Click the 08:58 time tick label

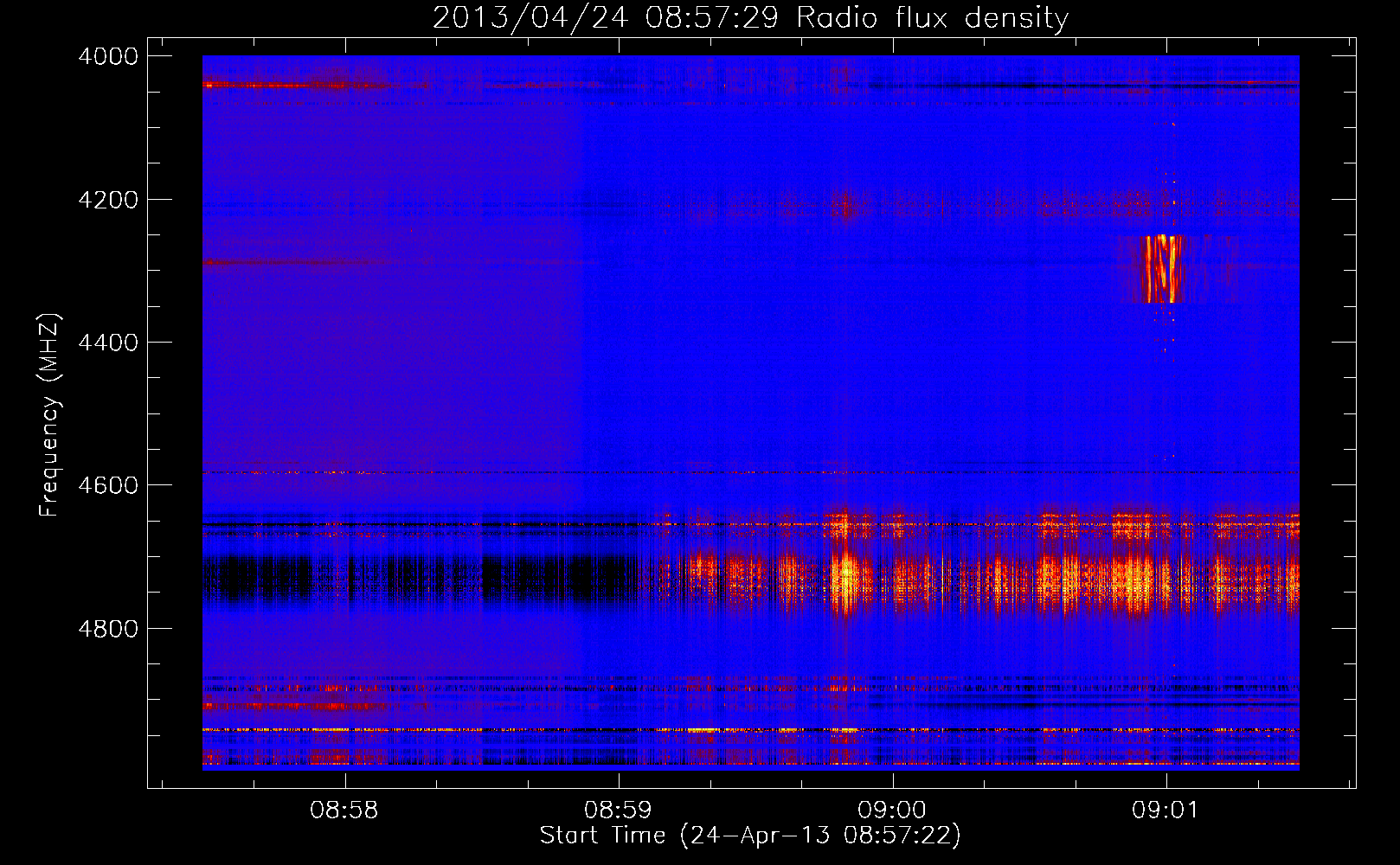tap(344, 811)
